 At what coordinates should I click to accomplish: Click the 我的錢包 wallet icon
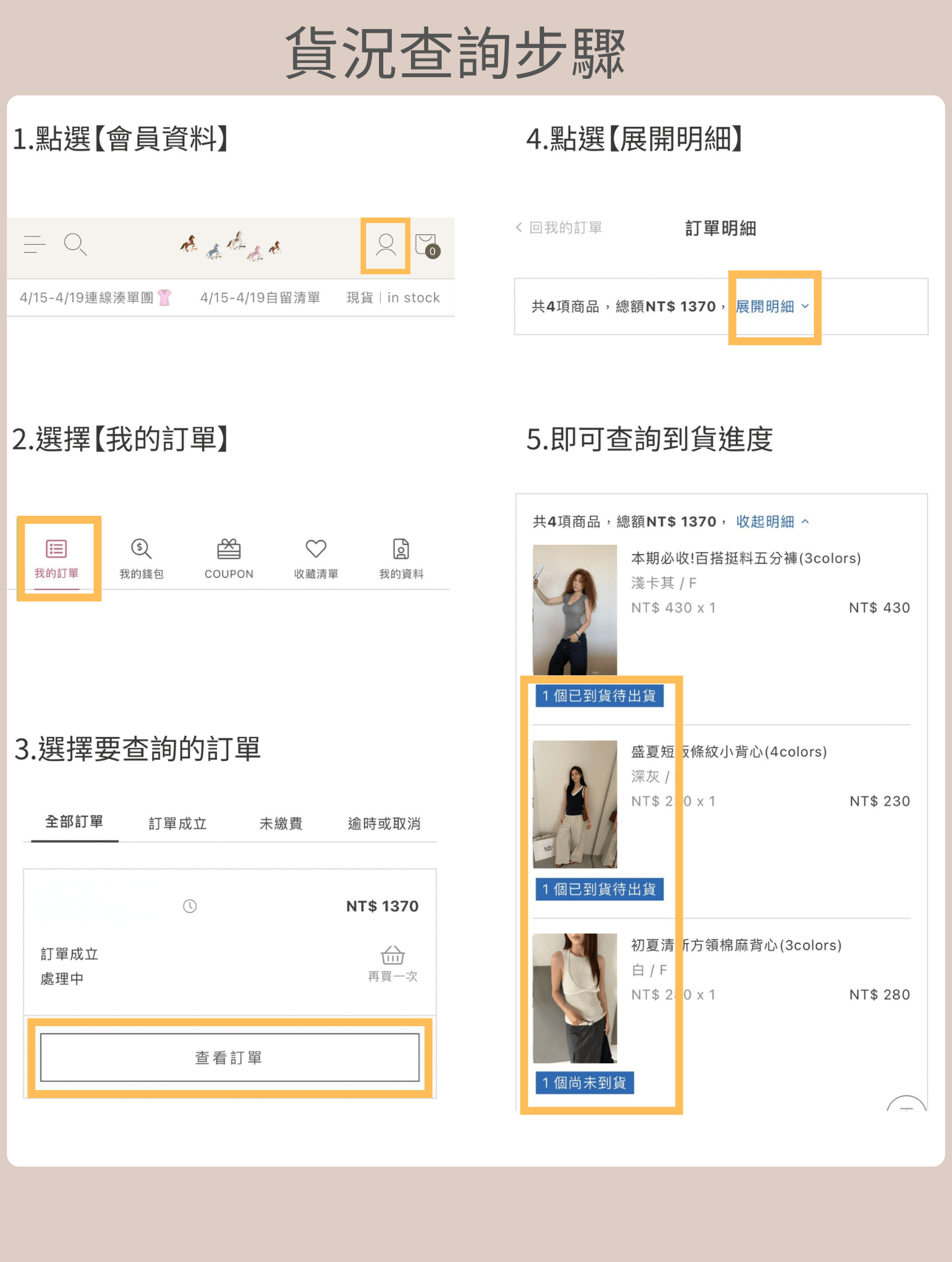point(141,548)
